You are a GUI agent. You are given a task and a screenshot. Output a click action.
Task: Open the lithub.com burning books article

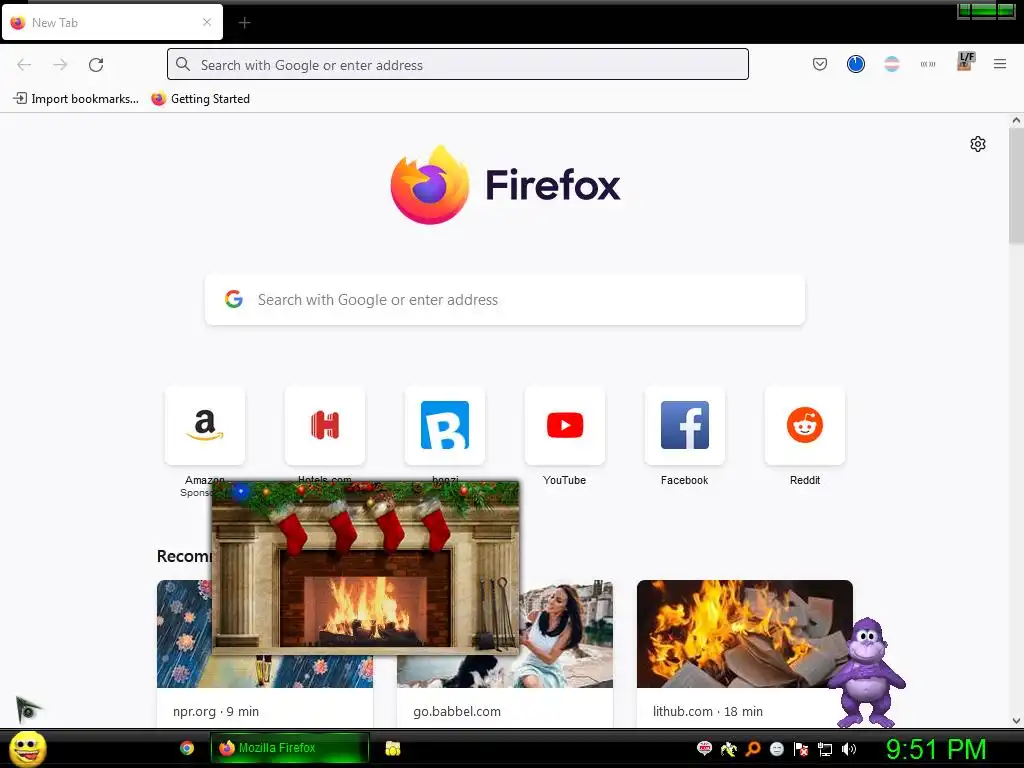[744, 652]
